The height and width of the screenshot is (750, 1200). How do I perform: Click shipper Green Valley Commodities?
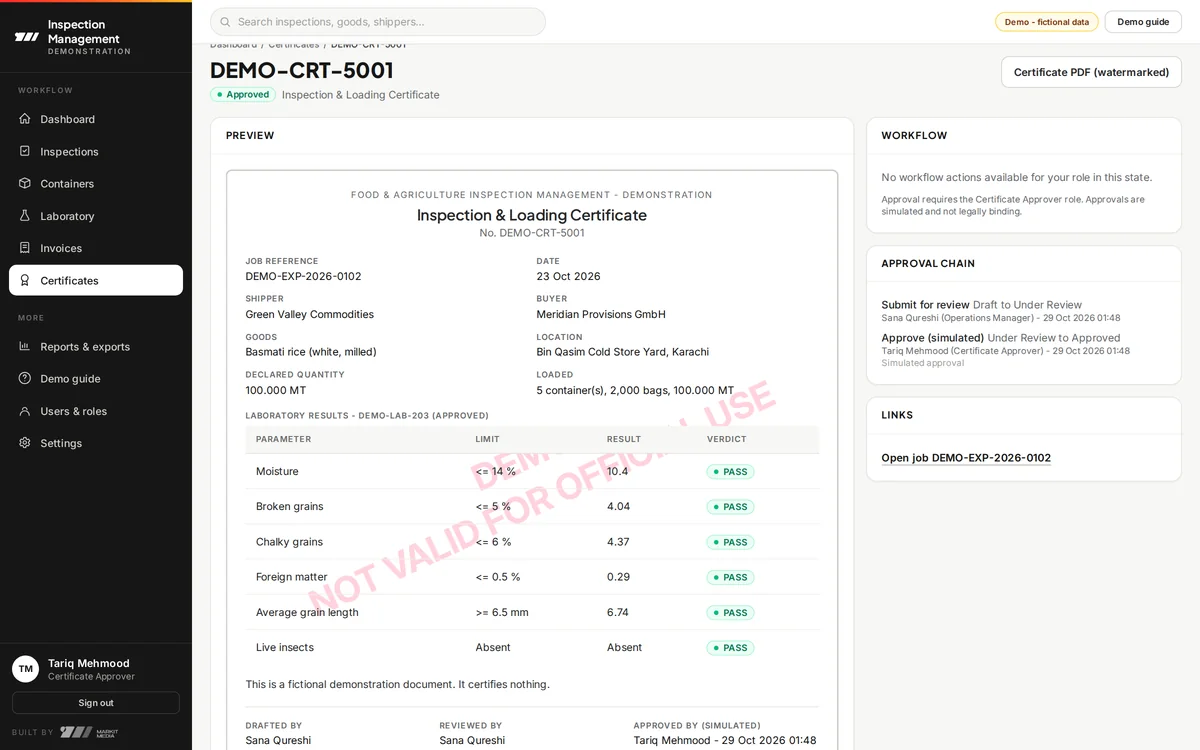[309, 314]
